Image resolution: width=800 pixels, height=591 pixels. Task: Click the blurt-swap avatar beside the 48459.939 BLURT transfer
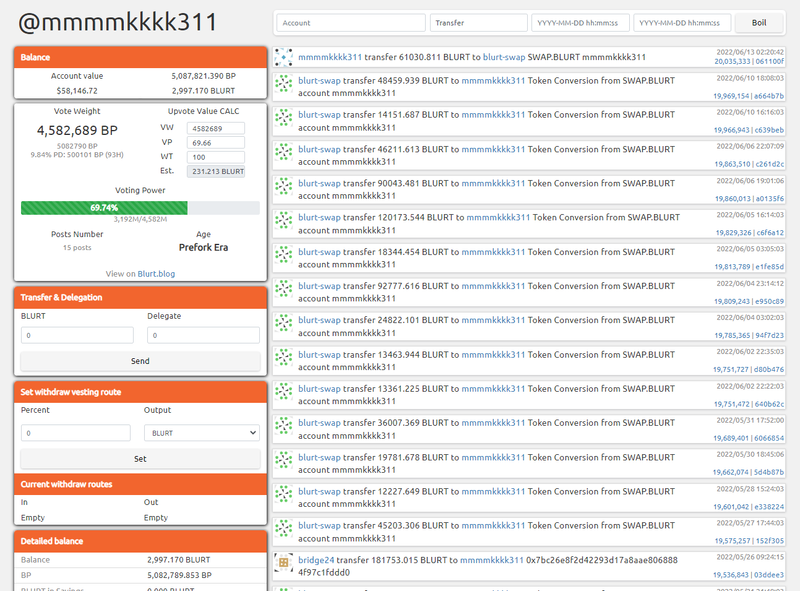tap(283, 87)
